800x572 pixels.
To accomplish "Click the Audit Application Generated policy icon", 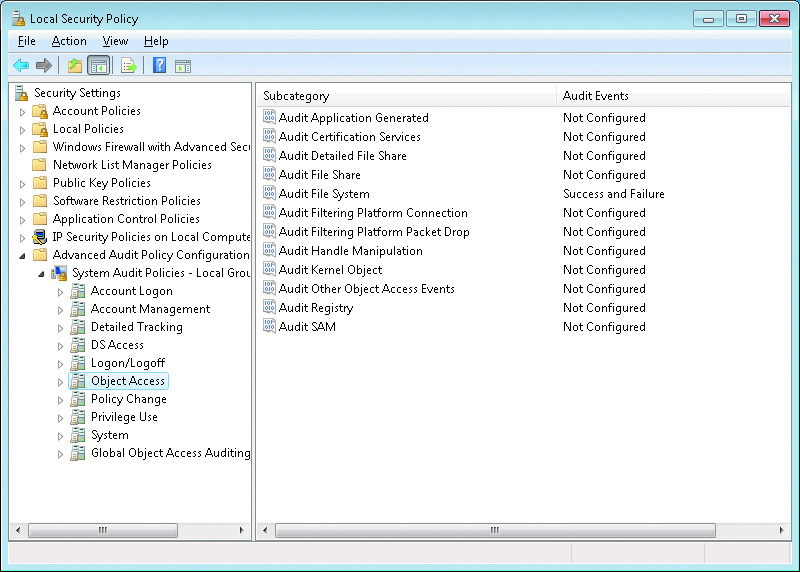I will pos(269,117).
